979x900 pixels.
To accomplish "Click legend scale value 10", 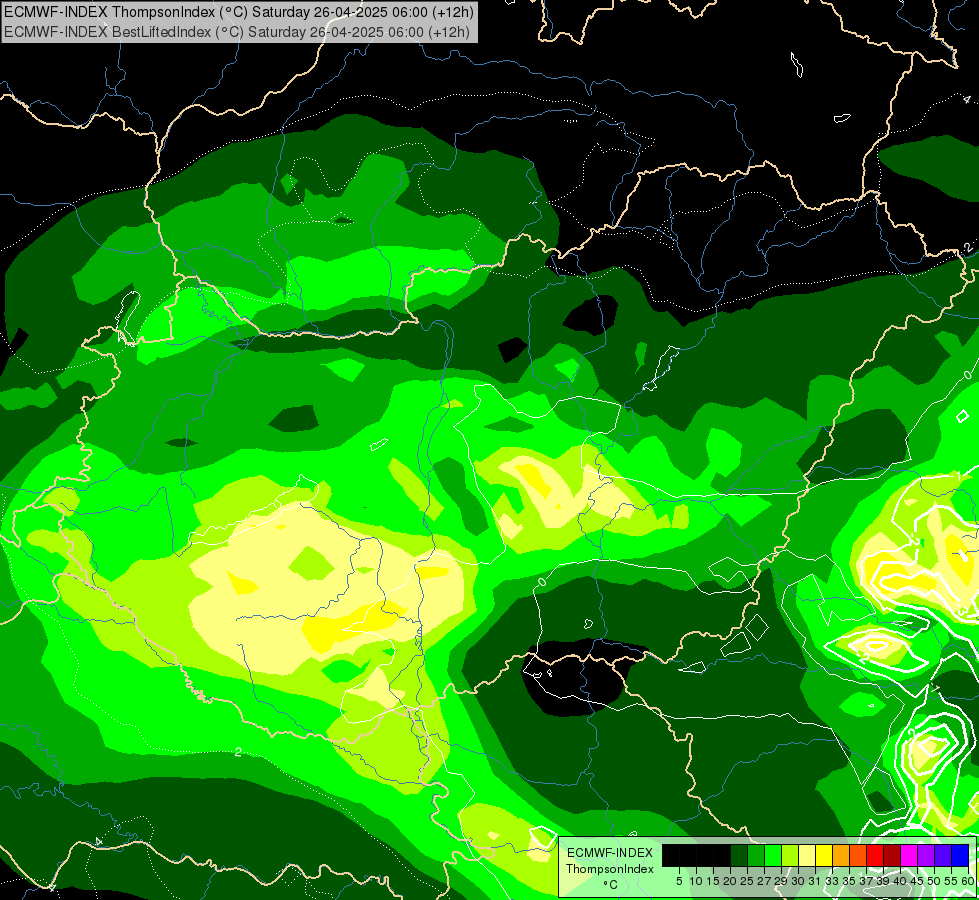I will pos(696,881).
